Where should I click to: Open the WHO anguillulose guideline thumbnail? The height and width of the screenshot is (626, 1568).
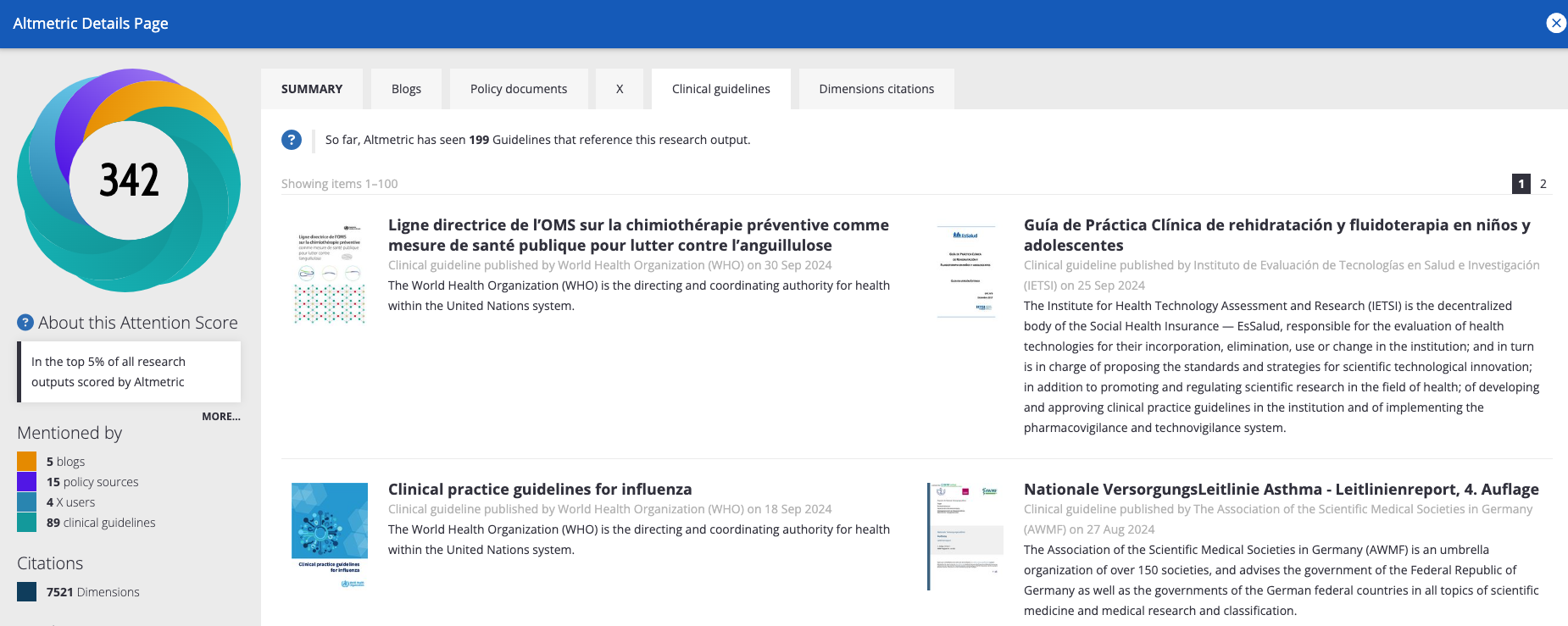[x=330, y=274]
